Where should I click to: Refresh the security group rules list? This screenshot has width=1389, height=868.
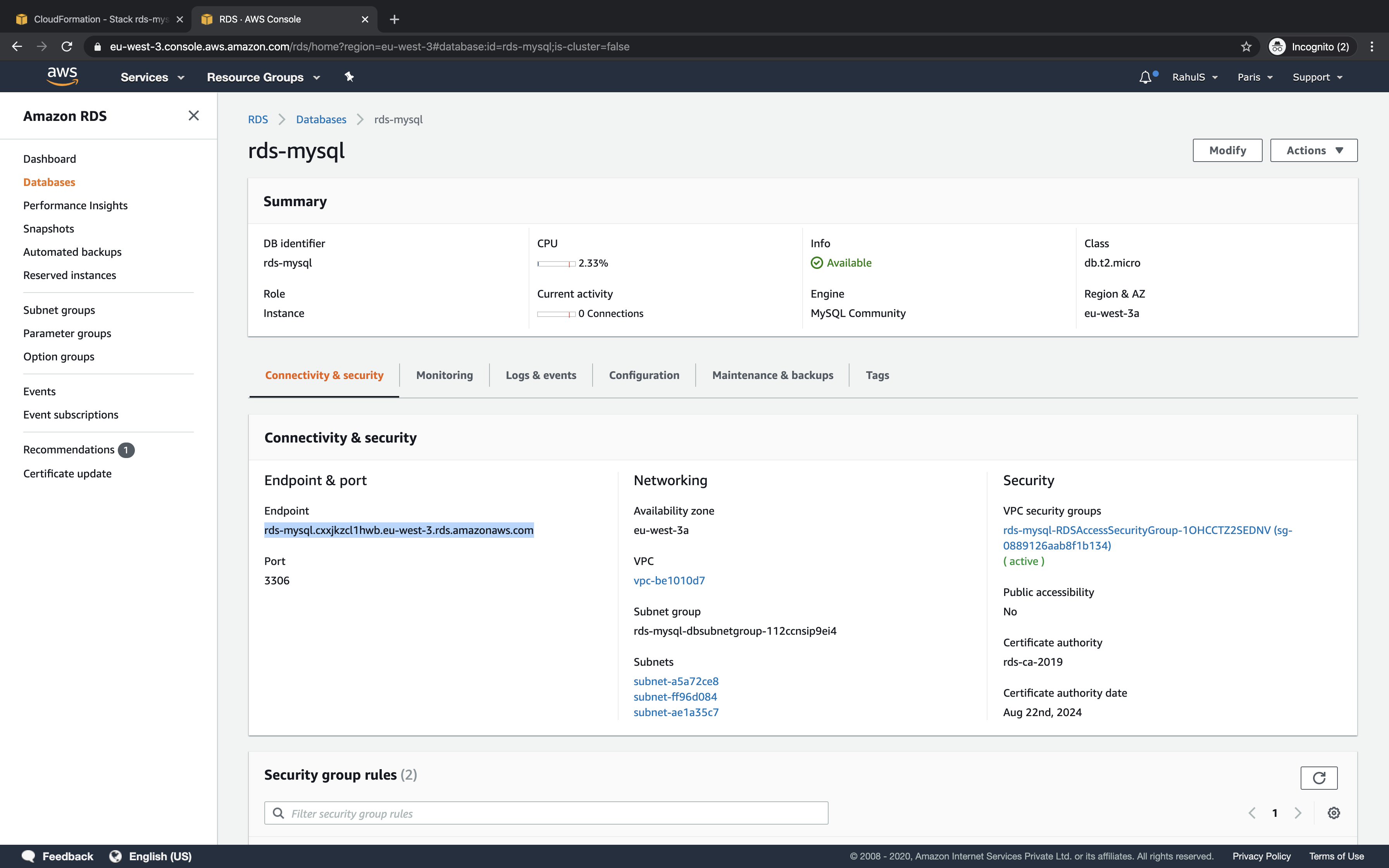1318,778
